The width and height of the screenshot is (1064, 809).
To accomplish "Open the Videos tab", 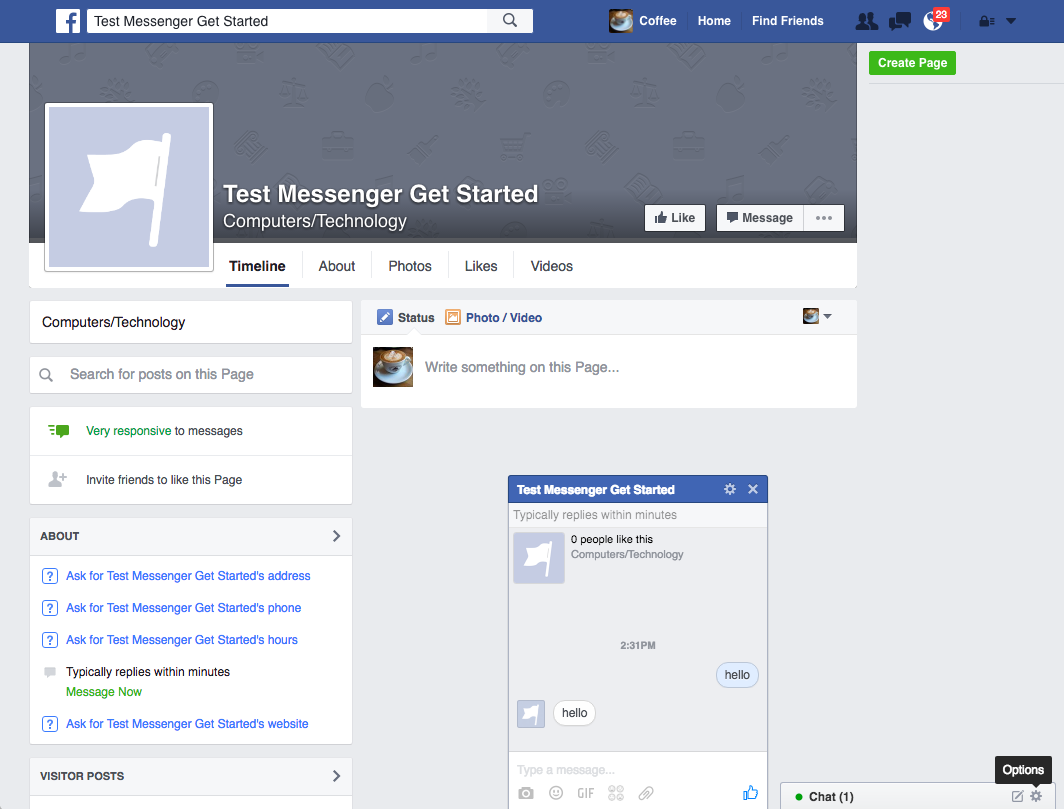I will pos(552,266).
